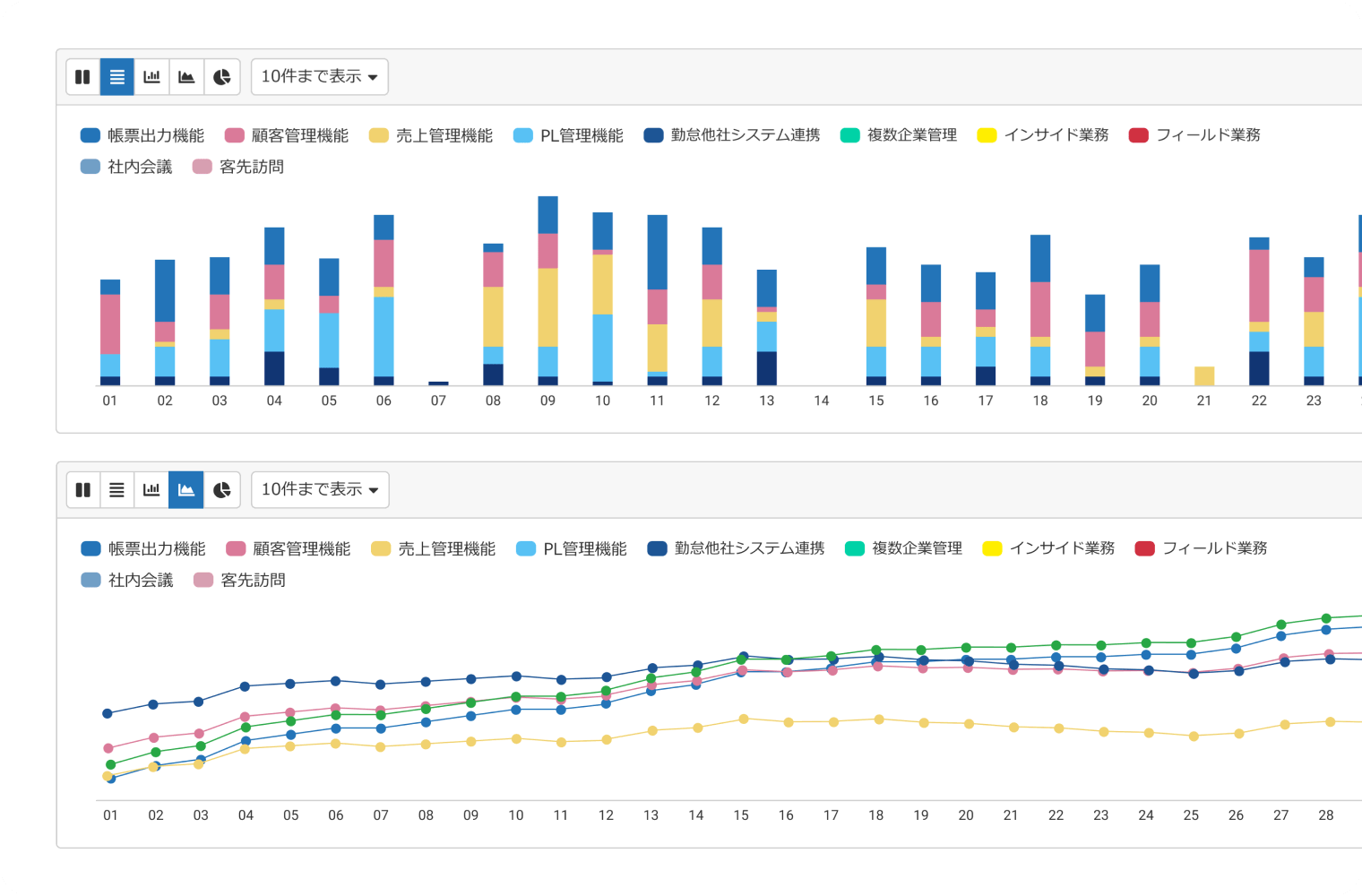Choose the area chart icon in the stacked bar panel
1362x896 pixels.
point(186,77)
